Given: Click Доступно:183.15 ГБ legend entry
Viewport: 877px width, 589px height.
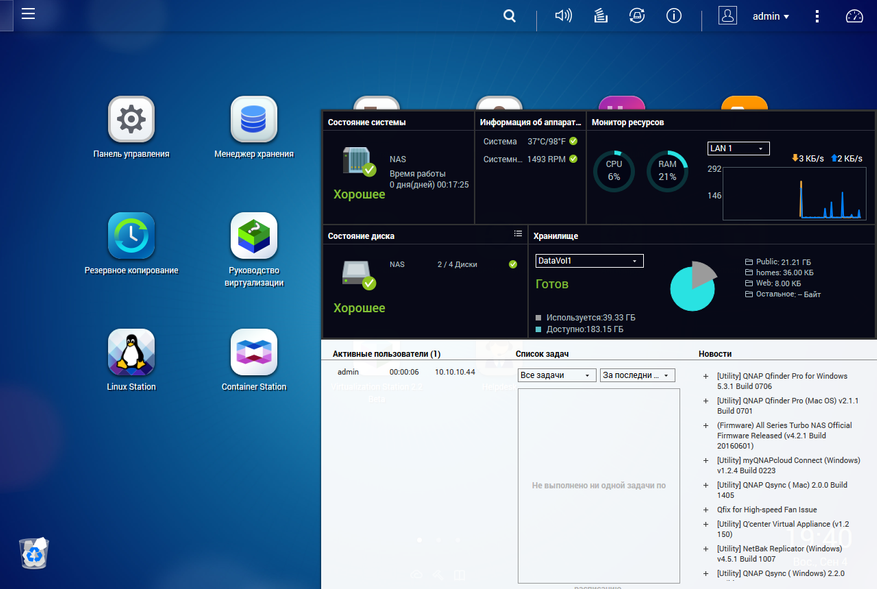Looking at the screenshot, I should 579,329.
